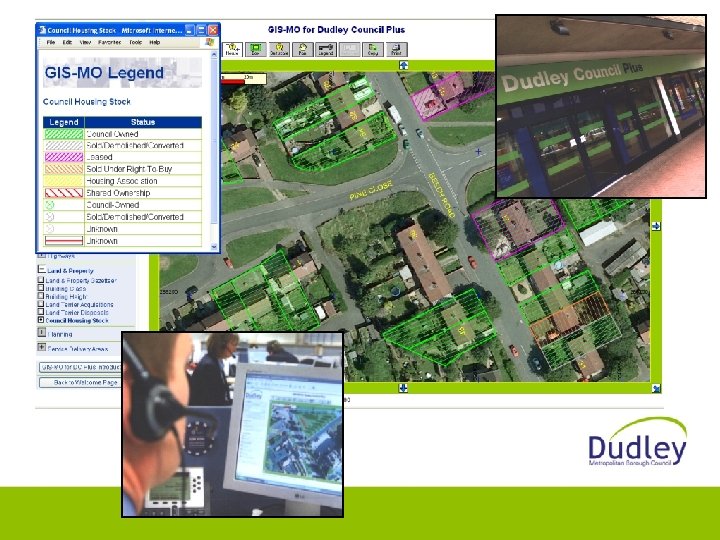Expand the Planning group
720x540 pixels.
click(41, 332)
